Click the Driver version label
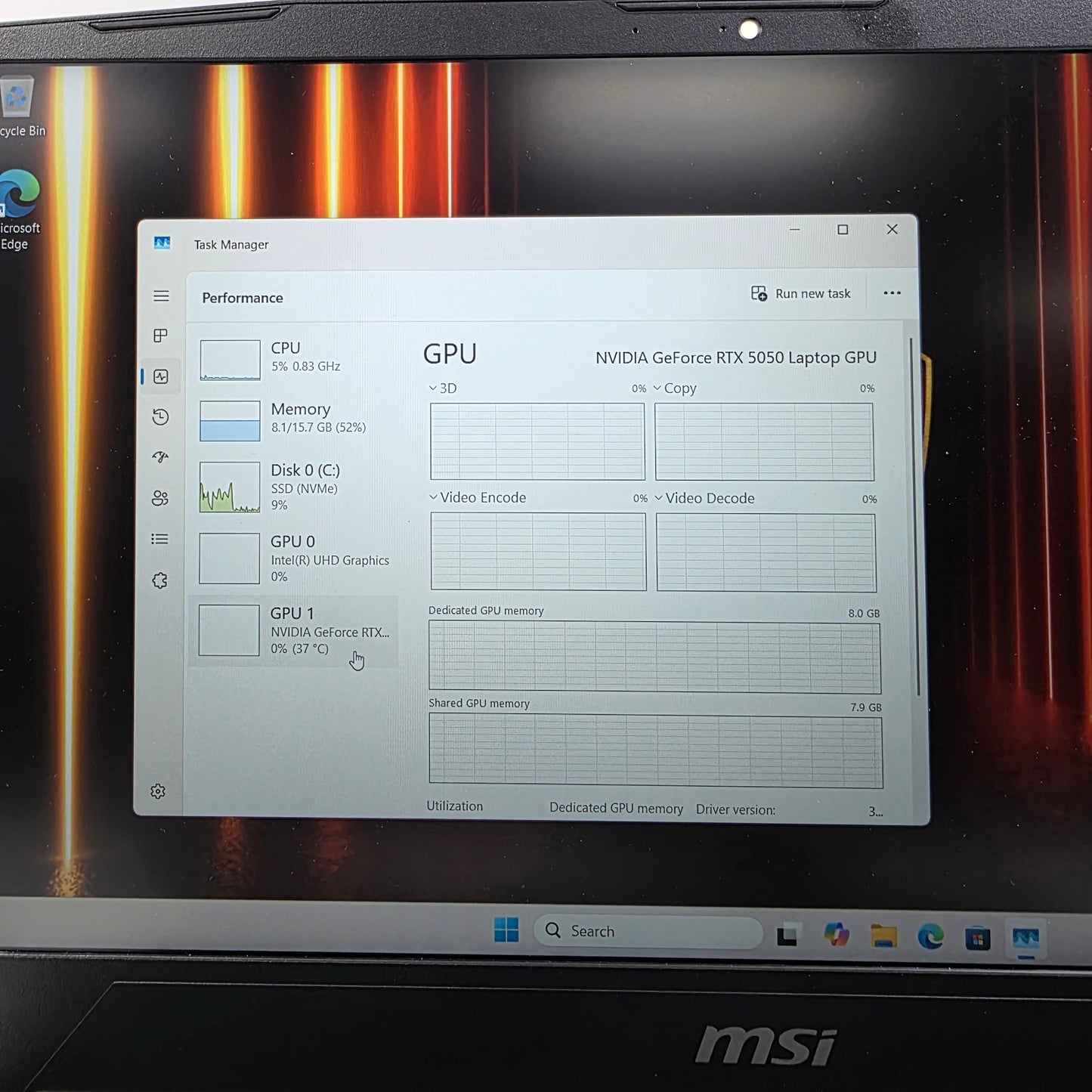The width and height of the screenshot is (1092, 1092). pos(735,809)
